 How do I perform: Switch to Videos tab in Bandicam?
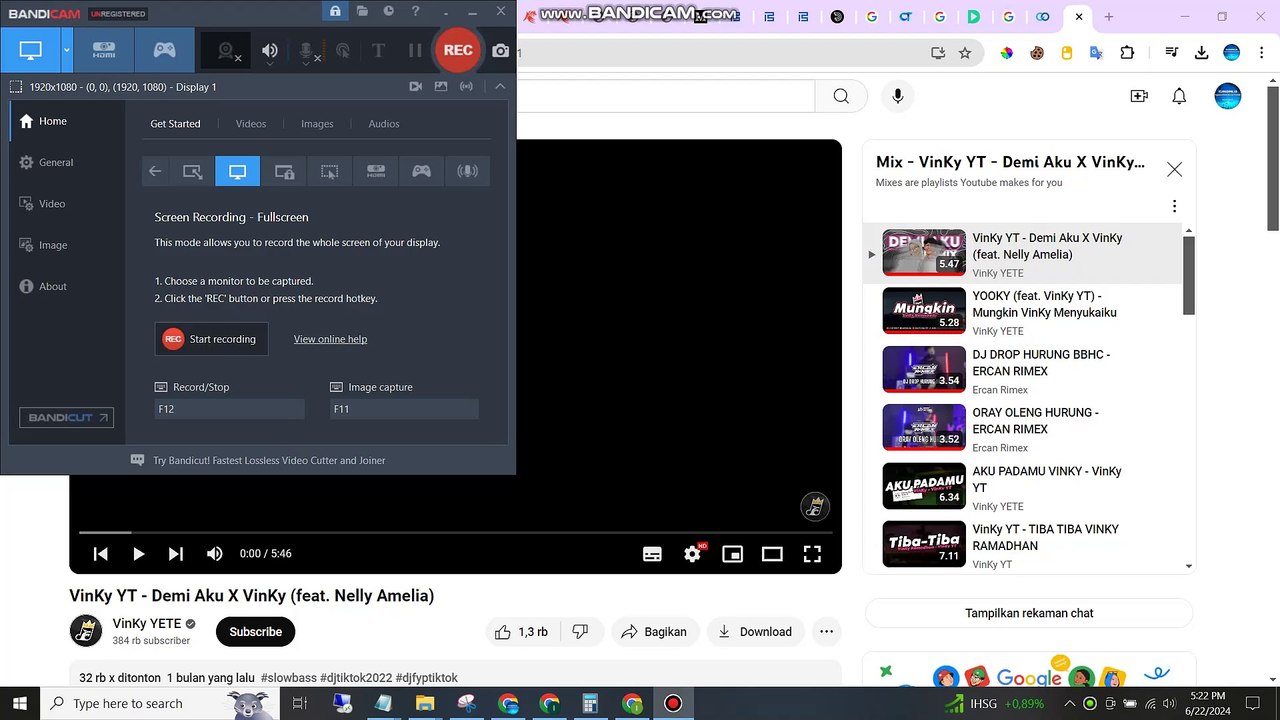(251, 124)
